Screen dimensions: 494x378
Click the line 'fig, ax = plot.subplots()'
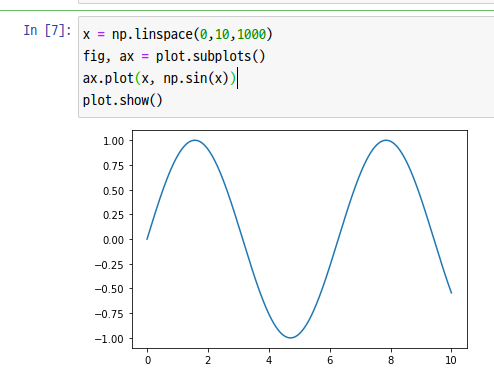[174, 56]
